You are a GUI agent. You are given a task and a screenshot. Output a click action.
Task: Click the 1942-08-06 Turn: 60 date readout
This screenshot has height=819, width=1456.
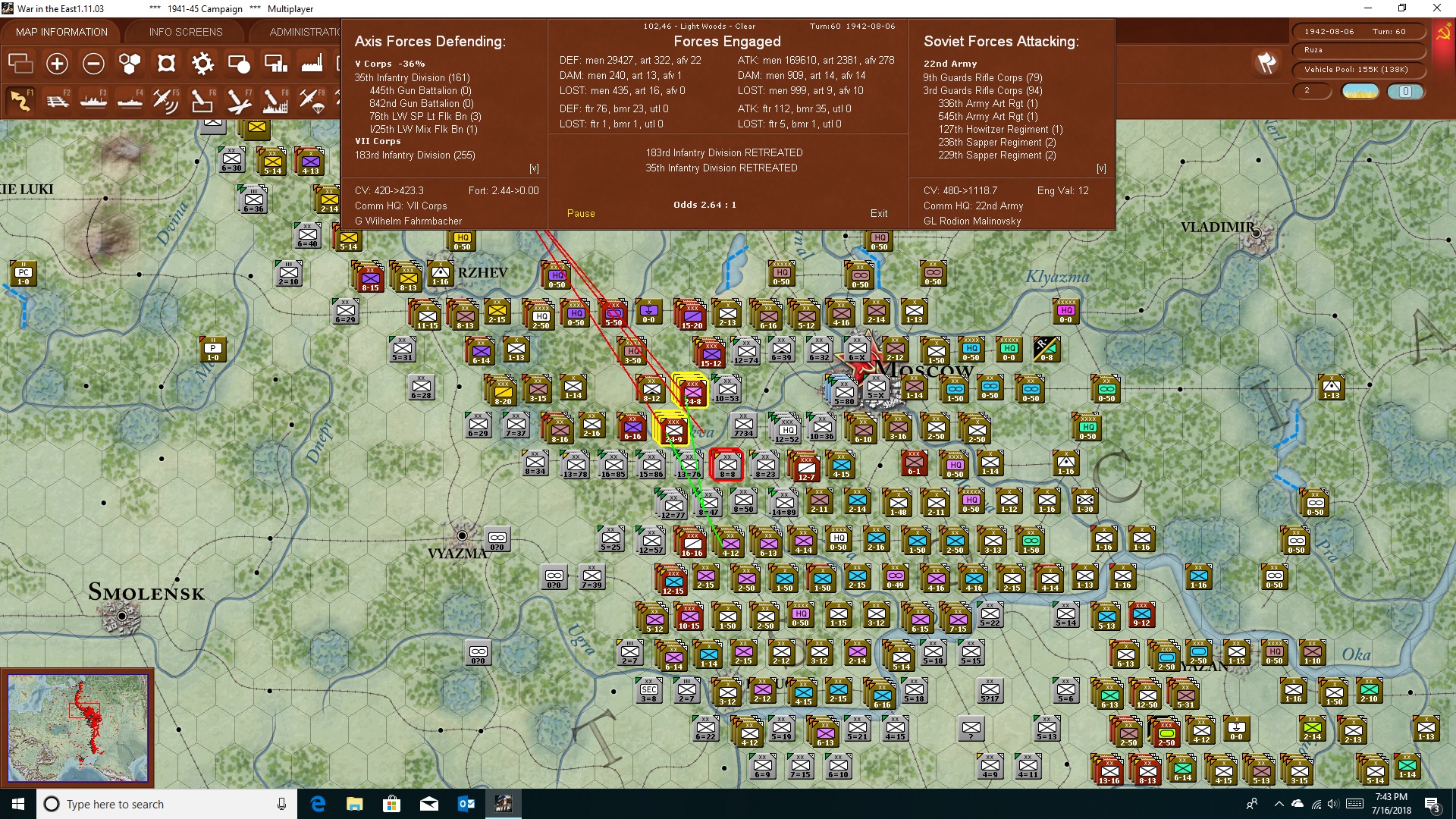[x=1358, y=32]
